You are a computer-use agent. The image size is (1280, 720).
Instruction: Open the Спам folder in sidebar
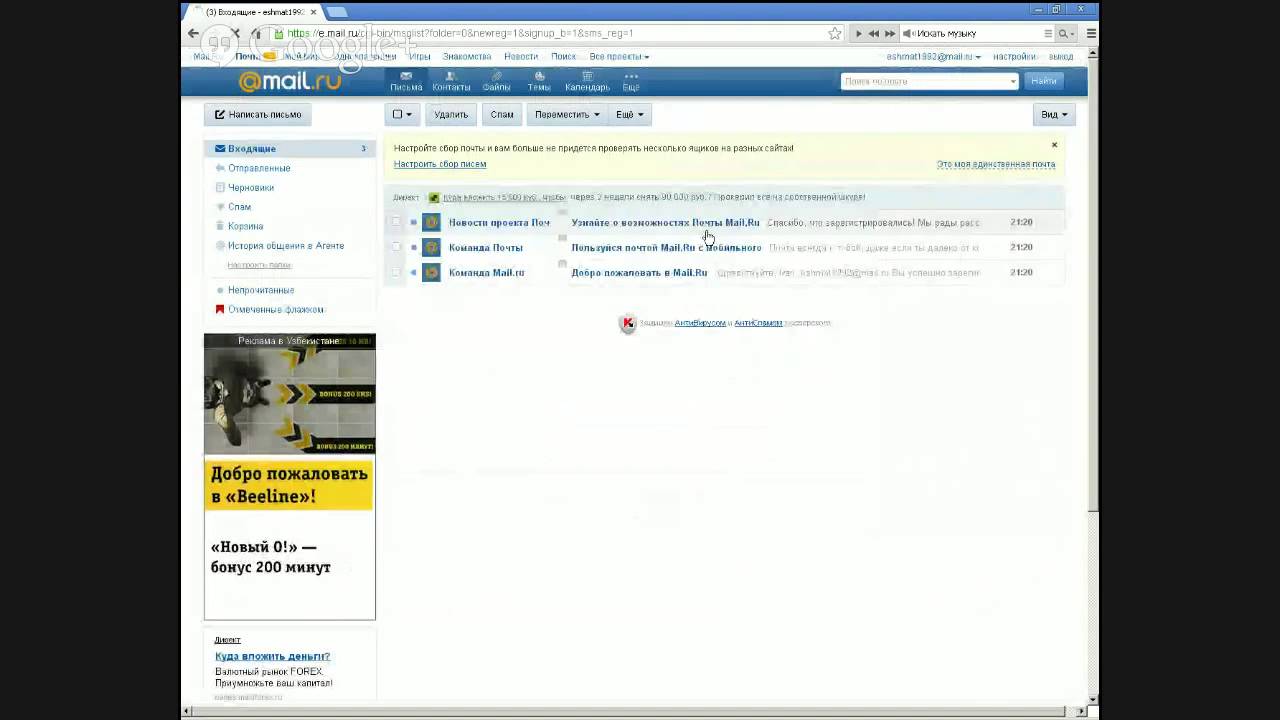[239, 207]
